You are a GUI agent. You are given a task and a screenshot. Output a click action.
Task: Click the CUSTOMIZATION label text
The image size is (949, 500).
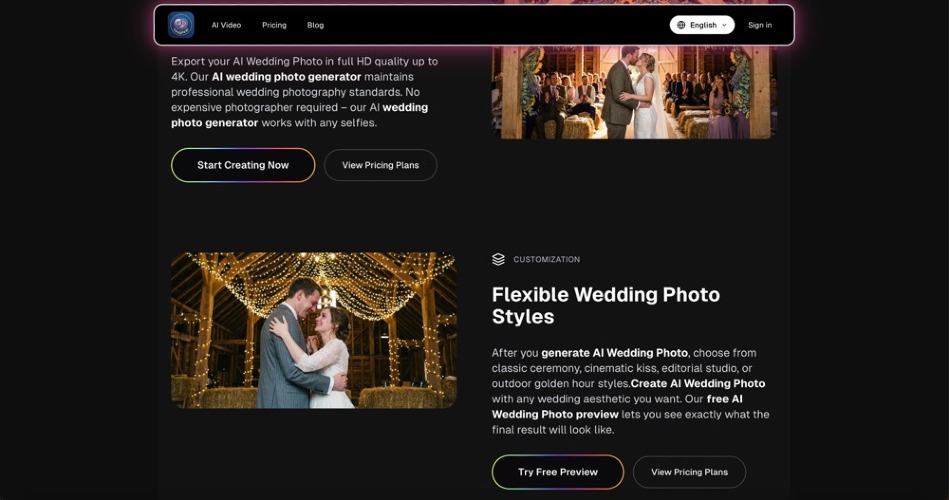tap(547, 259)
